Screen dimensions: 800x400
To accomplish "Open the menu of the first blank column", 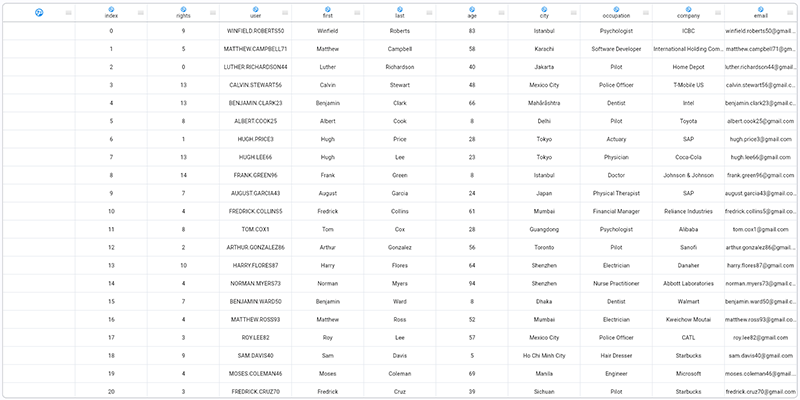I will [x=68, y=13].
